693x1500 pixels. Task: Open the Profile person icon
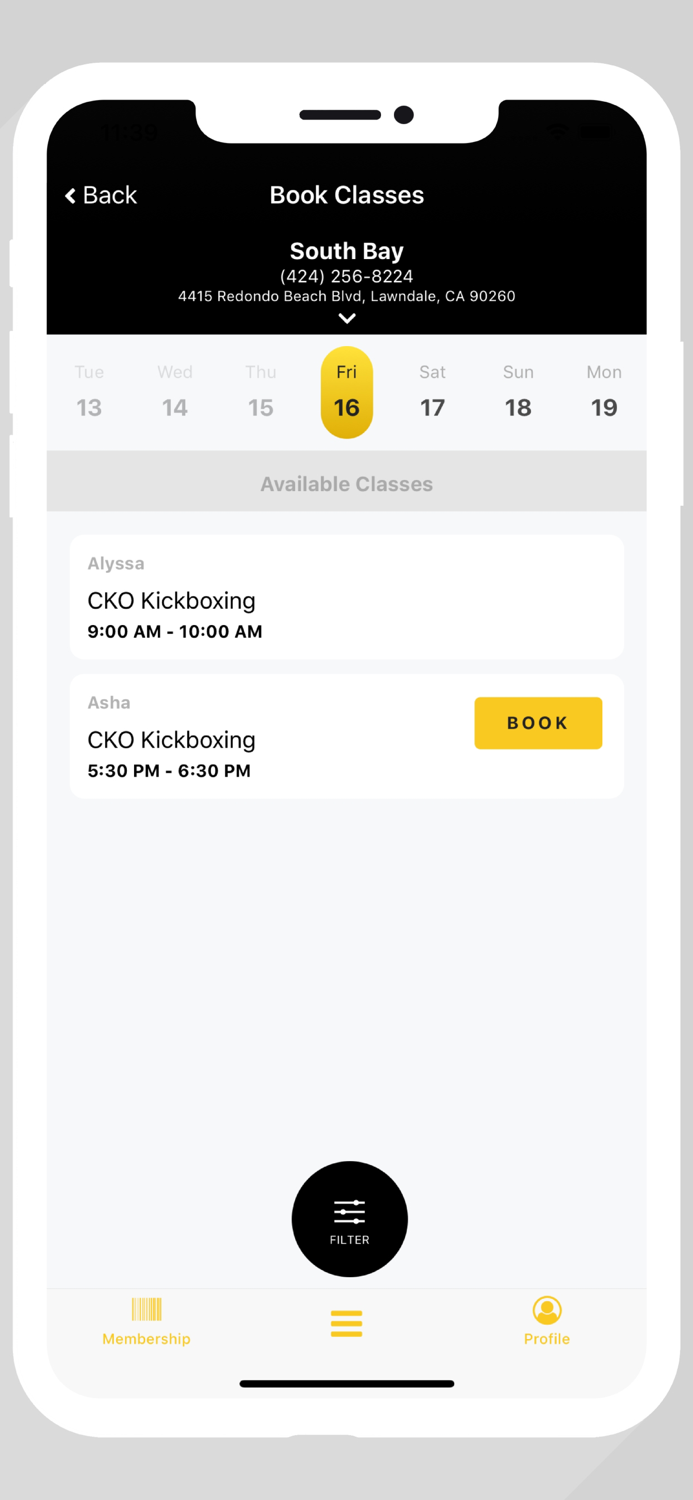(547, 1309)
